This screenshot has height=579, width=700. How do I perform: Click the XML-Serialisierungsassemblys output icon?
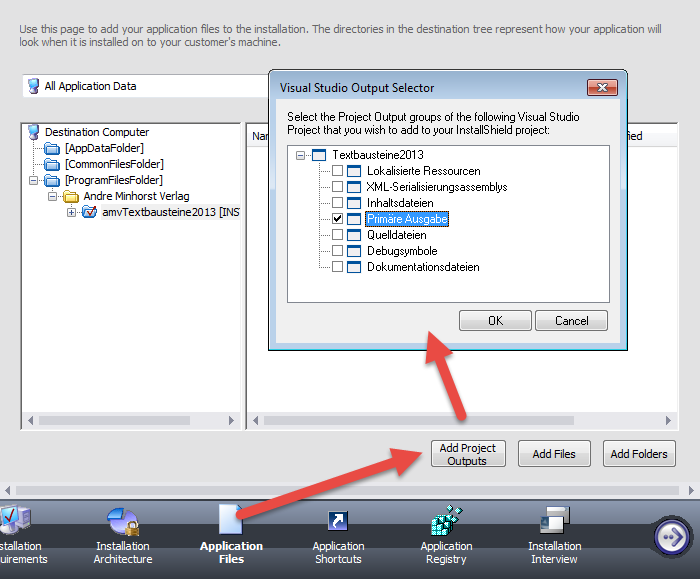tap(354, 187)
